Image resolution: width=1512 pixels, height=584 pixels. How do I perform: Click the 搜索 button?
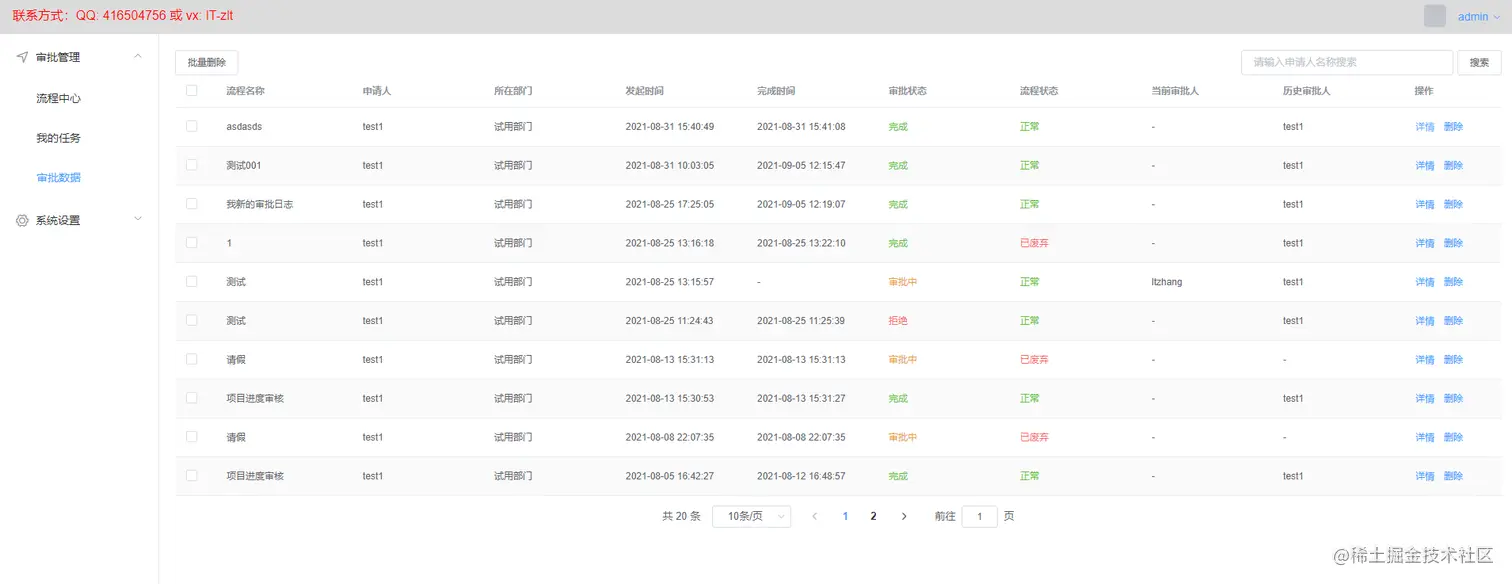[1479, 62]
